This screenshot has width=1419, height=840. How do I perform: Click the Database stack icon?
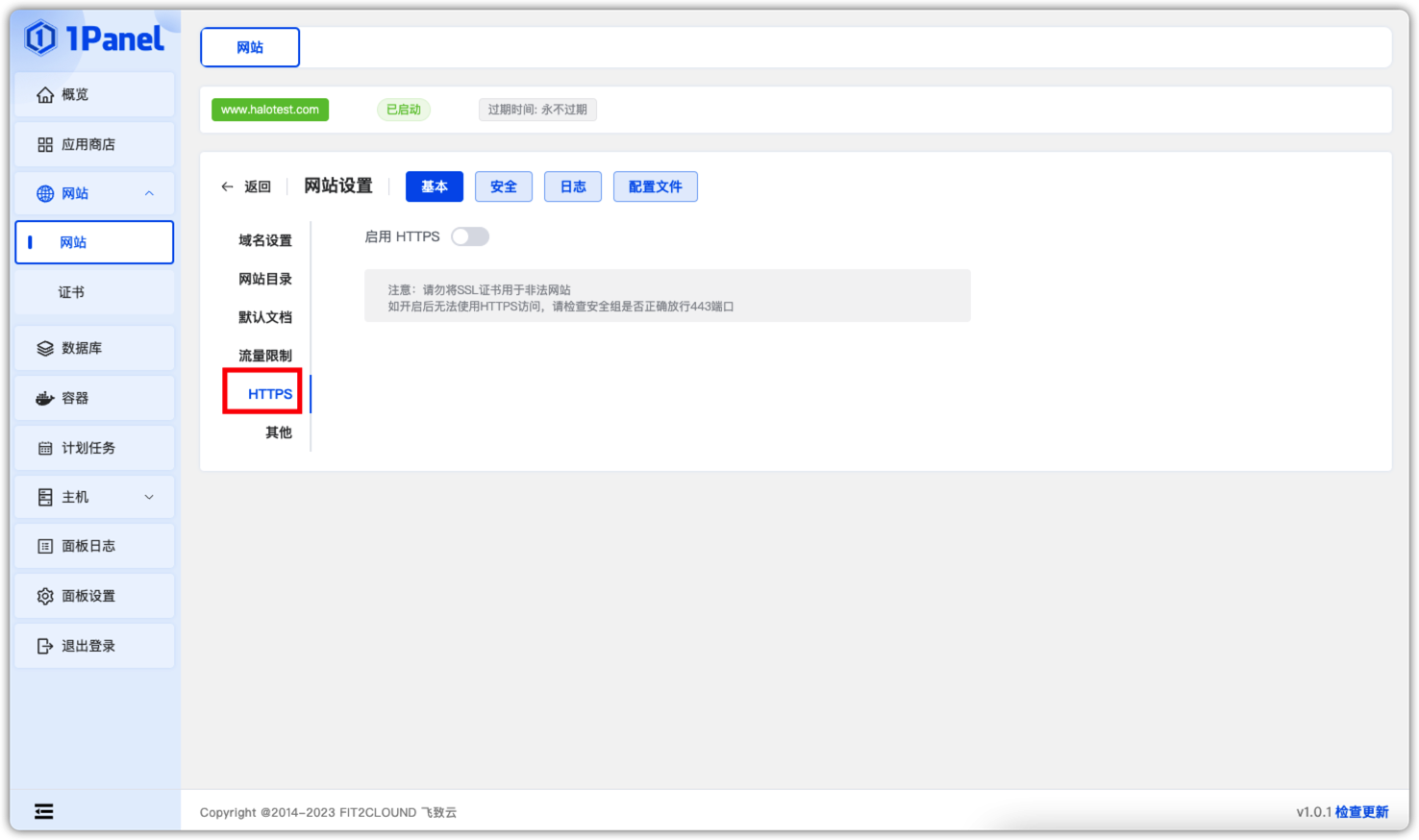(45, 349)
